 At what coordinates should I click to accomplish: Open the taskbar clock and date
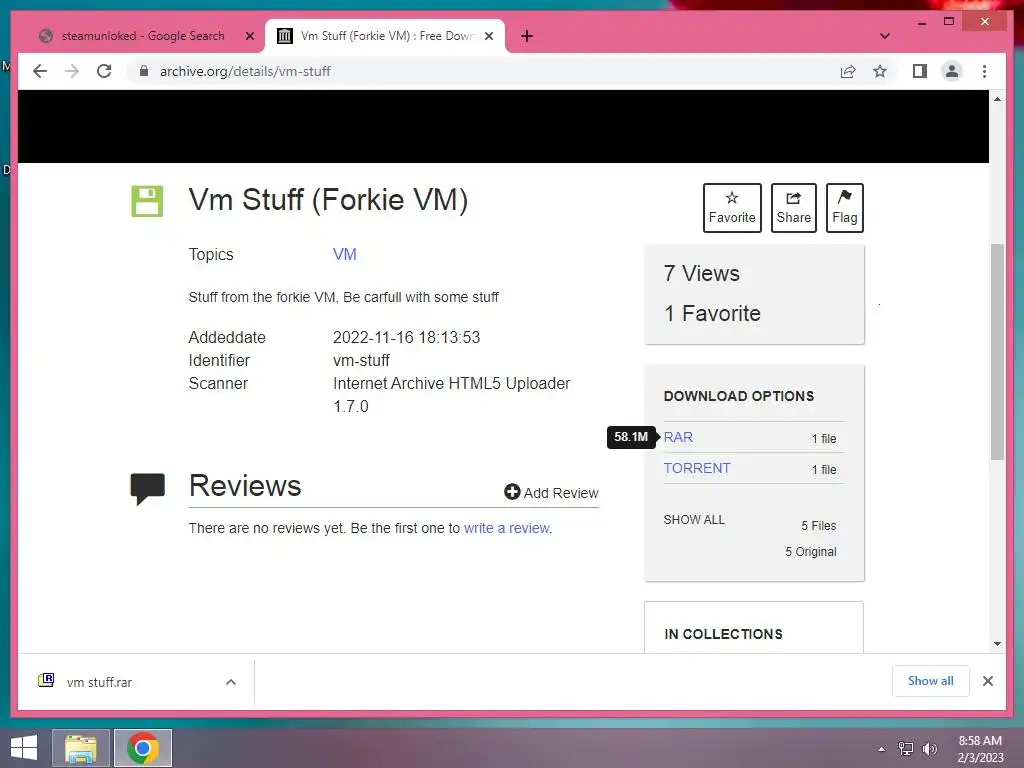click(980, 749)
